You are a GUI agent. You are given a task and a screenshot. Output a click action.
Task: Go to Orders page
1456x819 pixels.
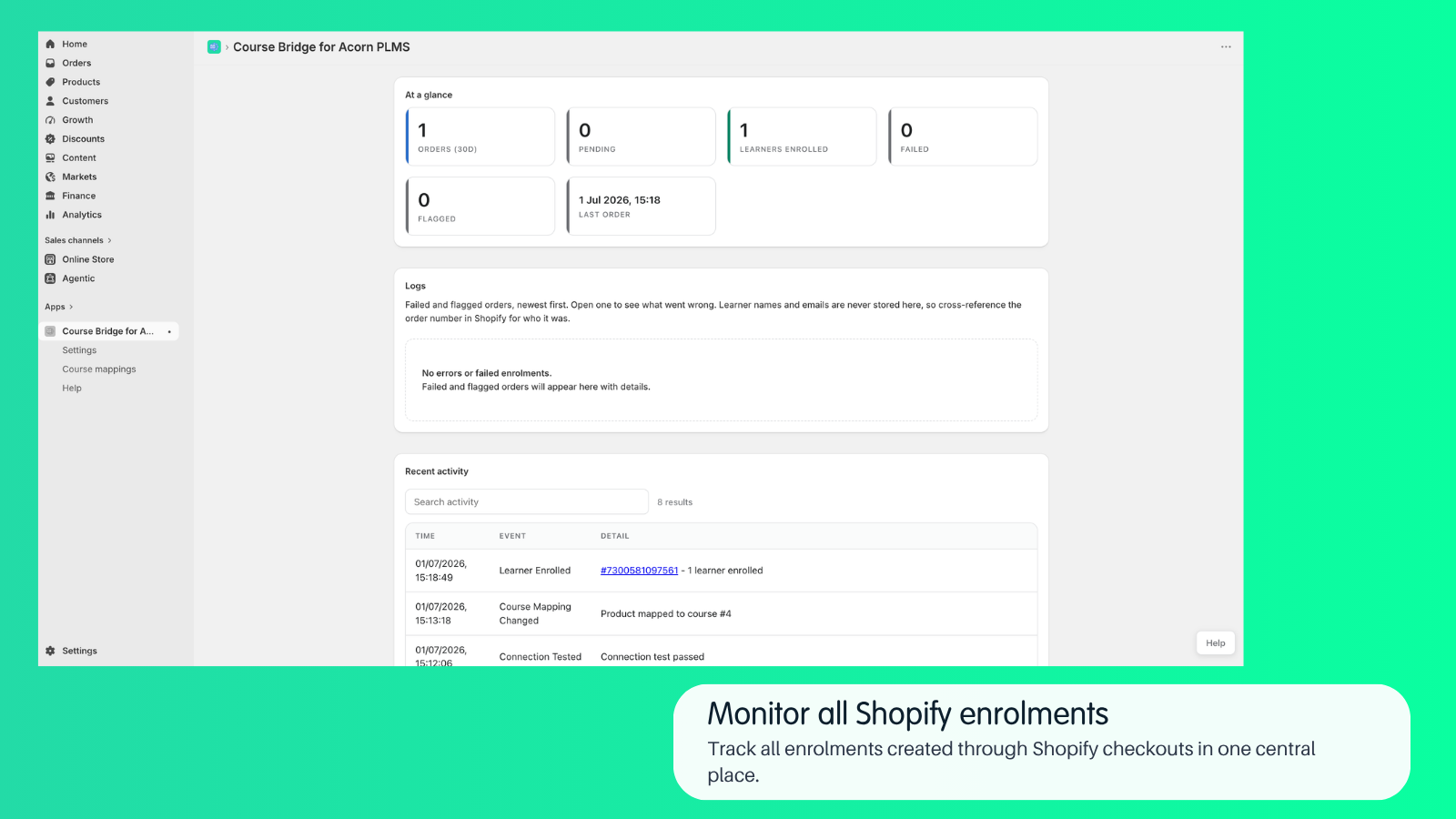point(76,63)
